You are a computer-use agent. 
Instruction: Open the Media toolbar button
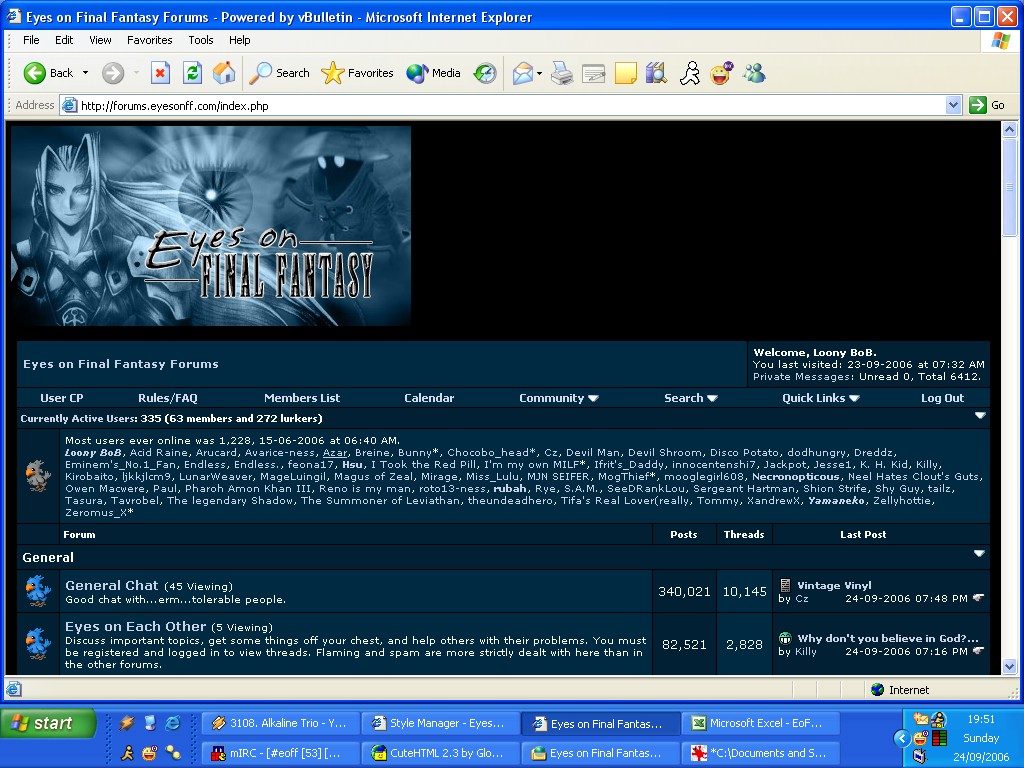[x=434, y=73]
